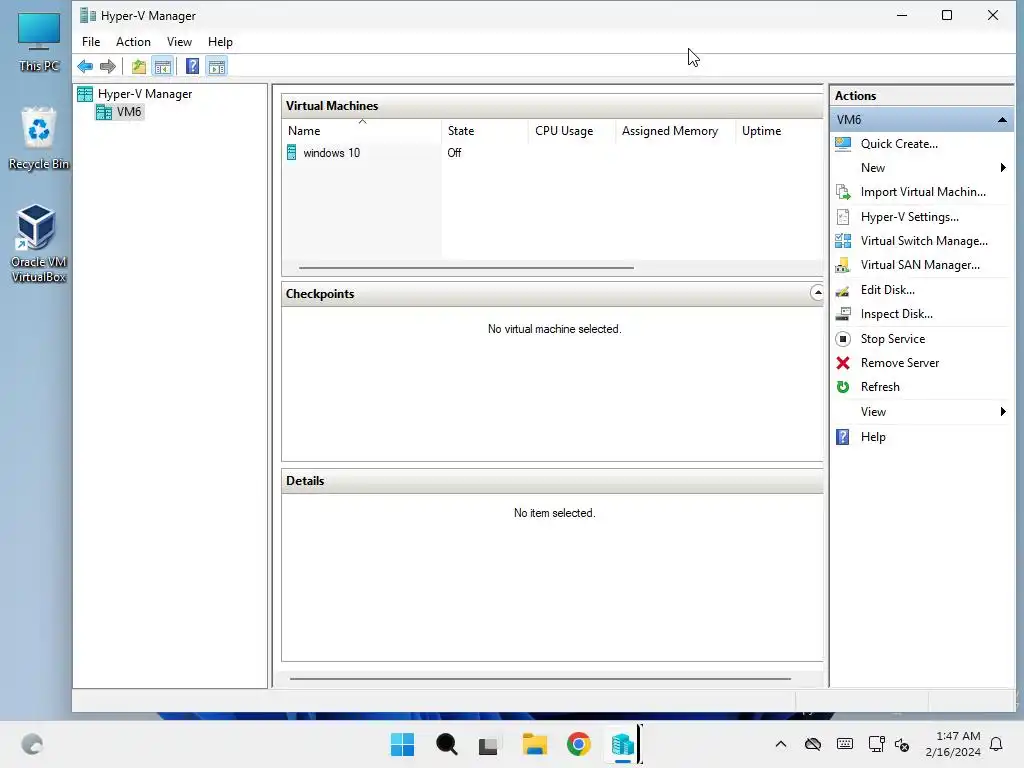Click the Inspect Disk icon
This screenshot has width=1024, height=768.
(843, 314)
